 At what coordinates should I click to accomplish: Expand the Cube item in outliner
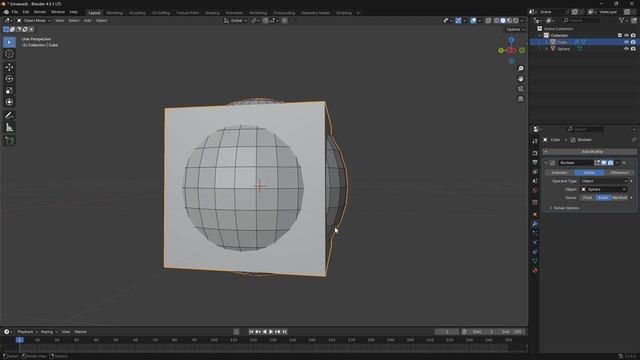point(547,42)
